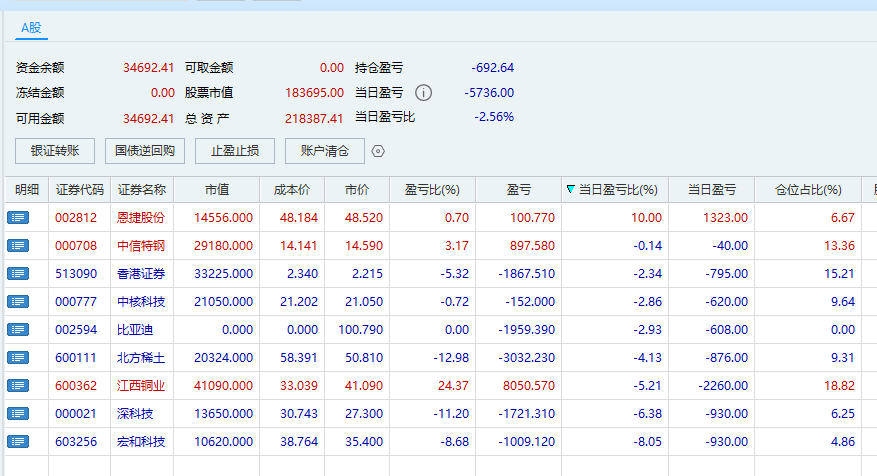
Task: Click 宏和科技 cost price 38.764
Action: point(299,441)
